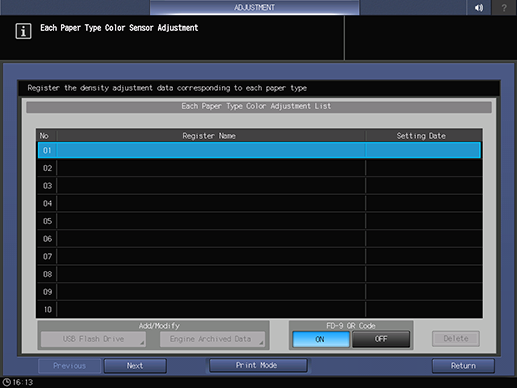Select row 02 in the adjustment list

259,168
